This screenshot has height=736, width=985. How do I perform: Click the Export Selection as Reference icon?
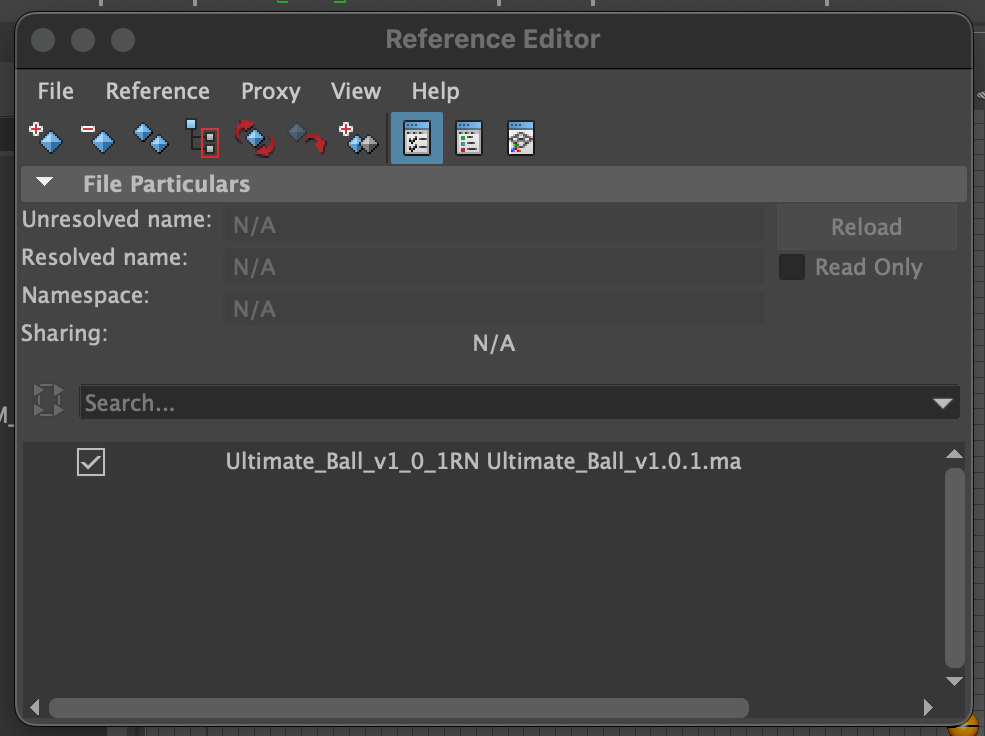(359, 138)
